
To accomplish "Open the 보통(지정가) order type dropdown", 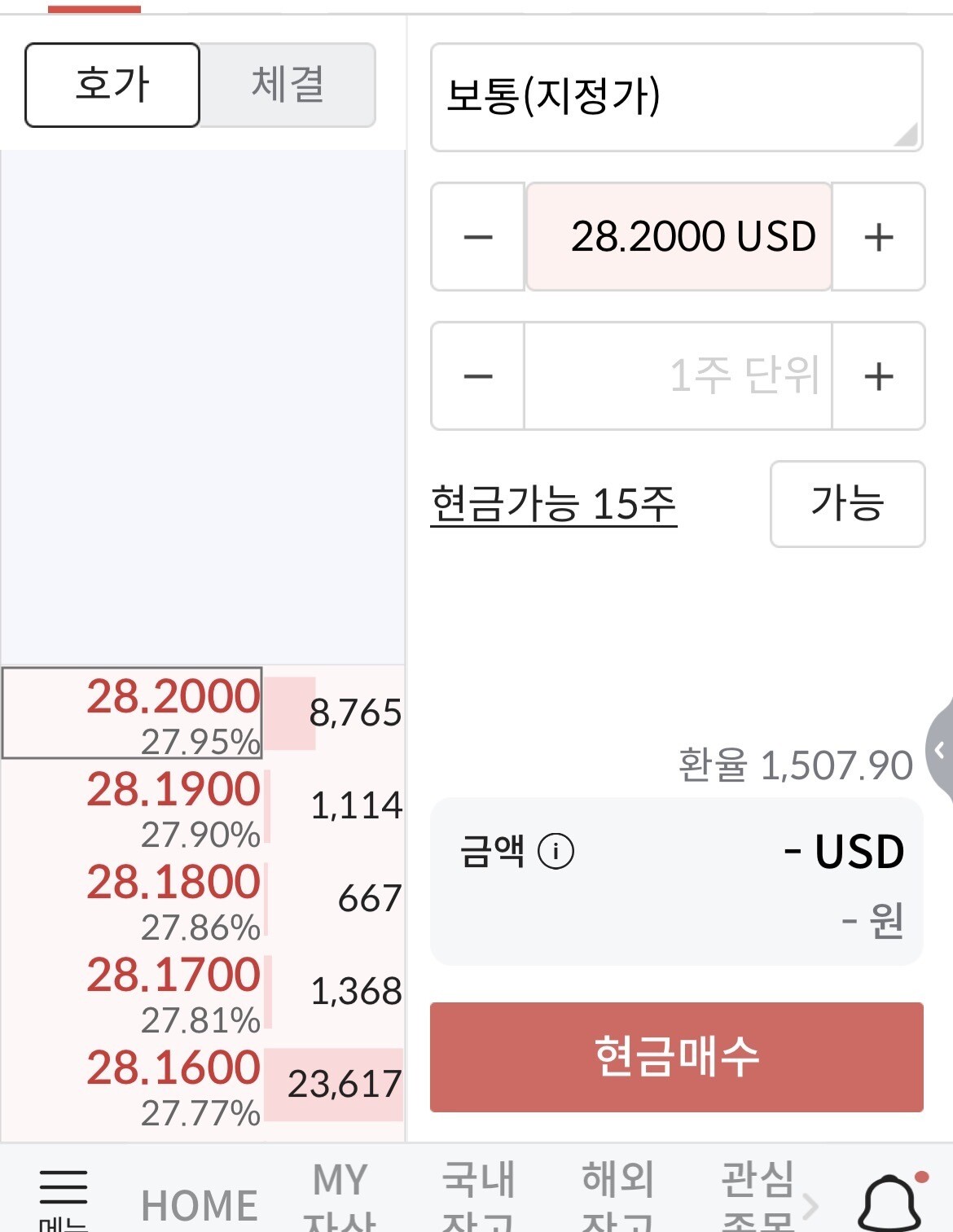I will [677, 97].
